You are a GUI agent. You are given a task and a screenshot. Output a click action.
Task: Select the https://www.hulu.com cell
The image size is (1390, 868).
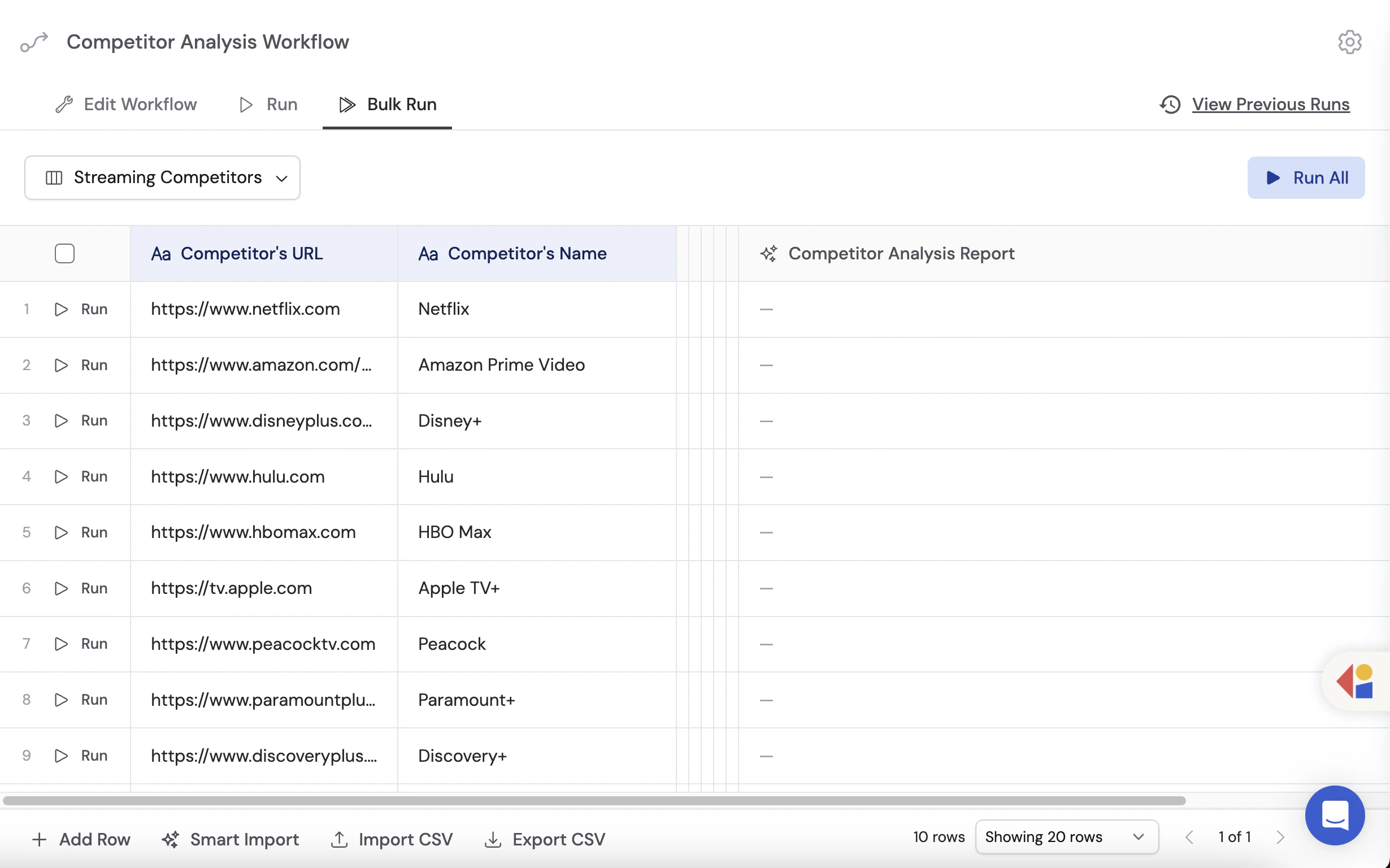click(264, 476)
